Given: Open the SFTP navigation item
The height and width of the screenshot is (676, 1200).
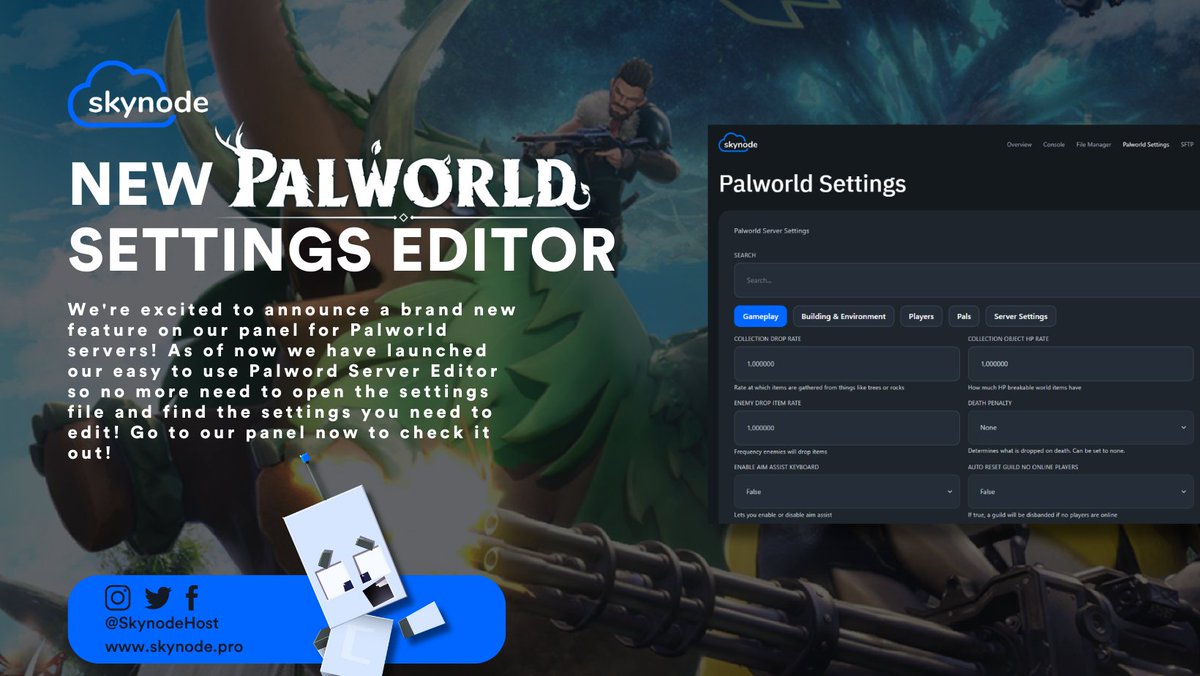Looking at the screenshot, I should pos(1187,145).
